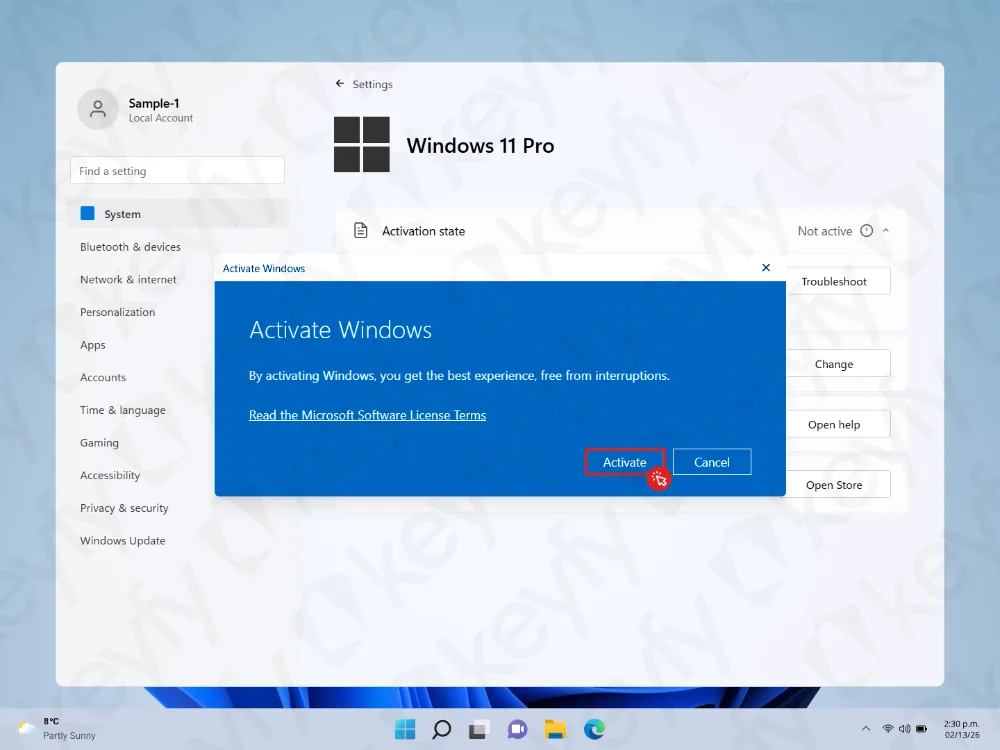
Task: Open Apps settings
Action: coord(92,345)
